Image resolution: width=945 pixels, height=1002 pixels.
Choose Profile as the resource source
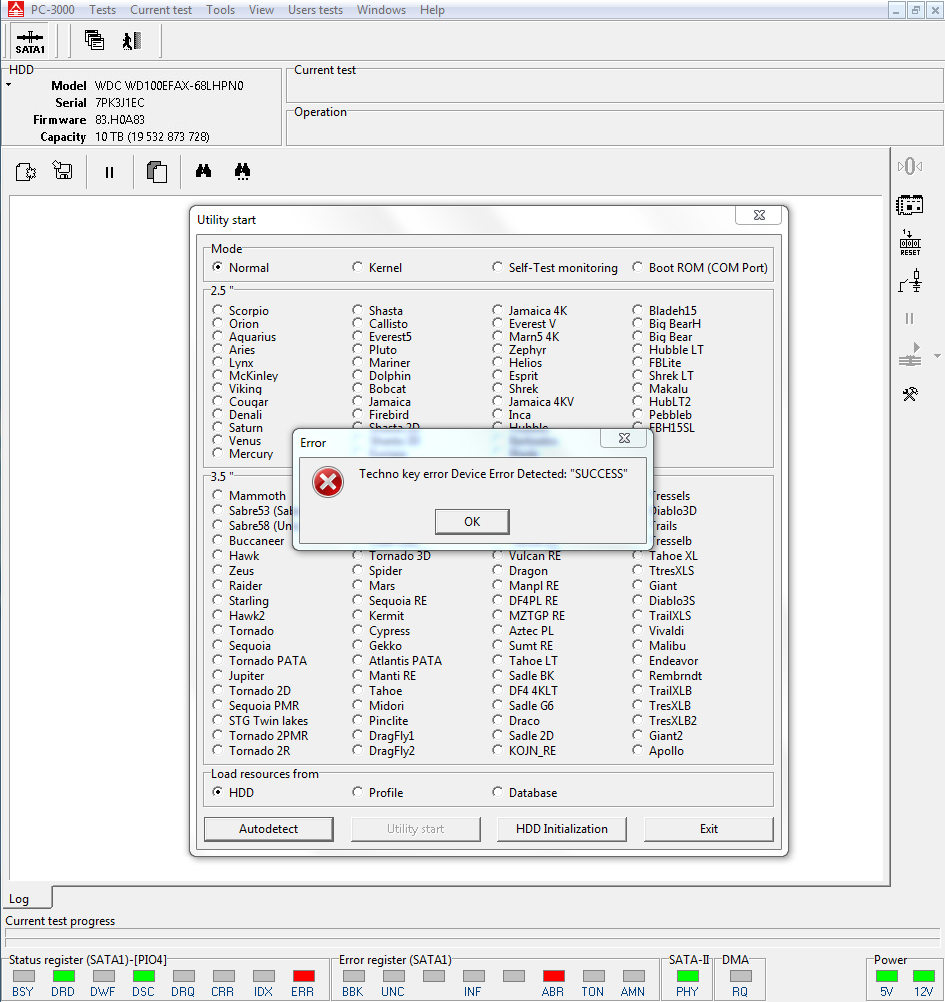click(357, 792)
